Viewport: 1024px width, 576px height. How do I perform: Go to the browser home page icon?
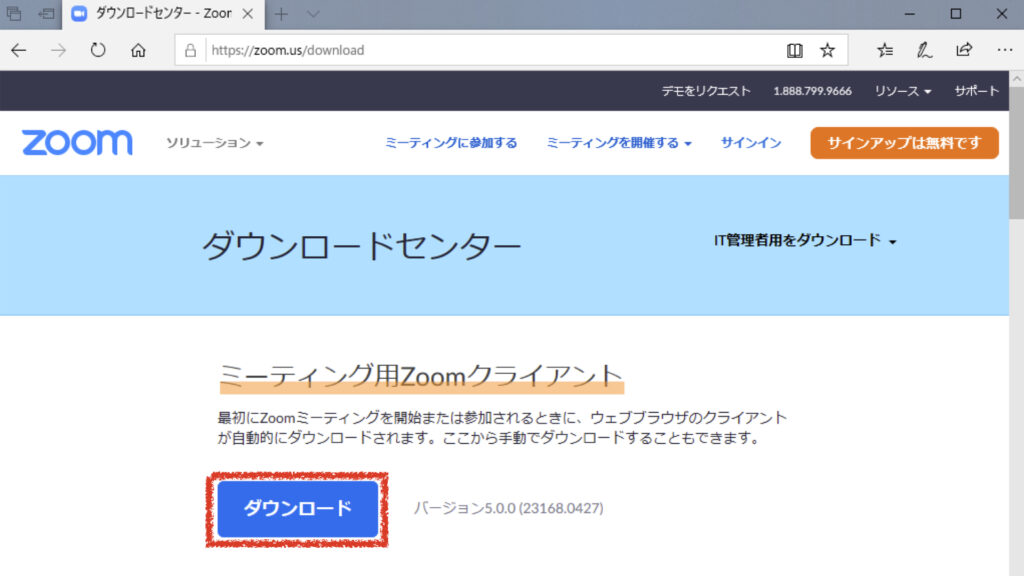[138, 50]
